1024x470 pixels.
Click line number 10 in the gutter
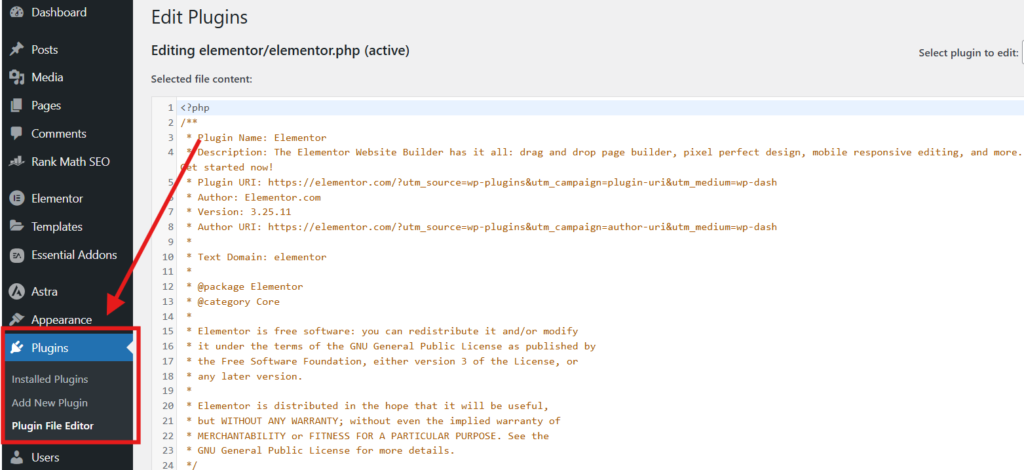point(168,257)
